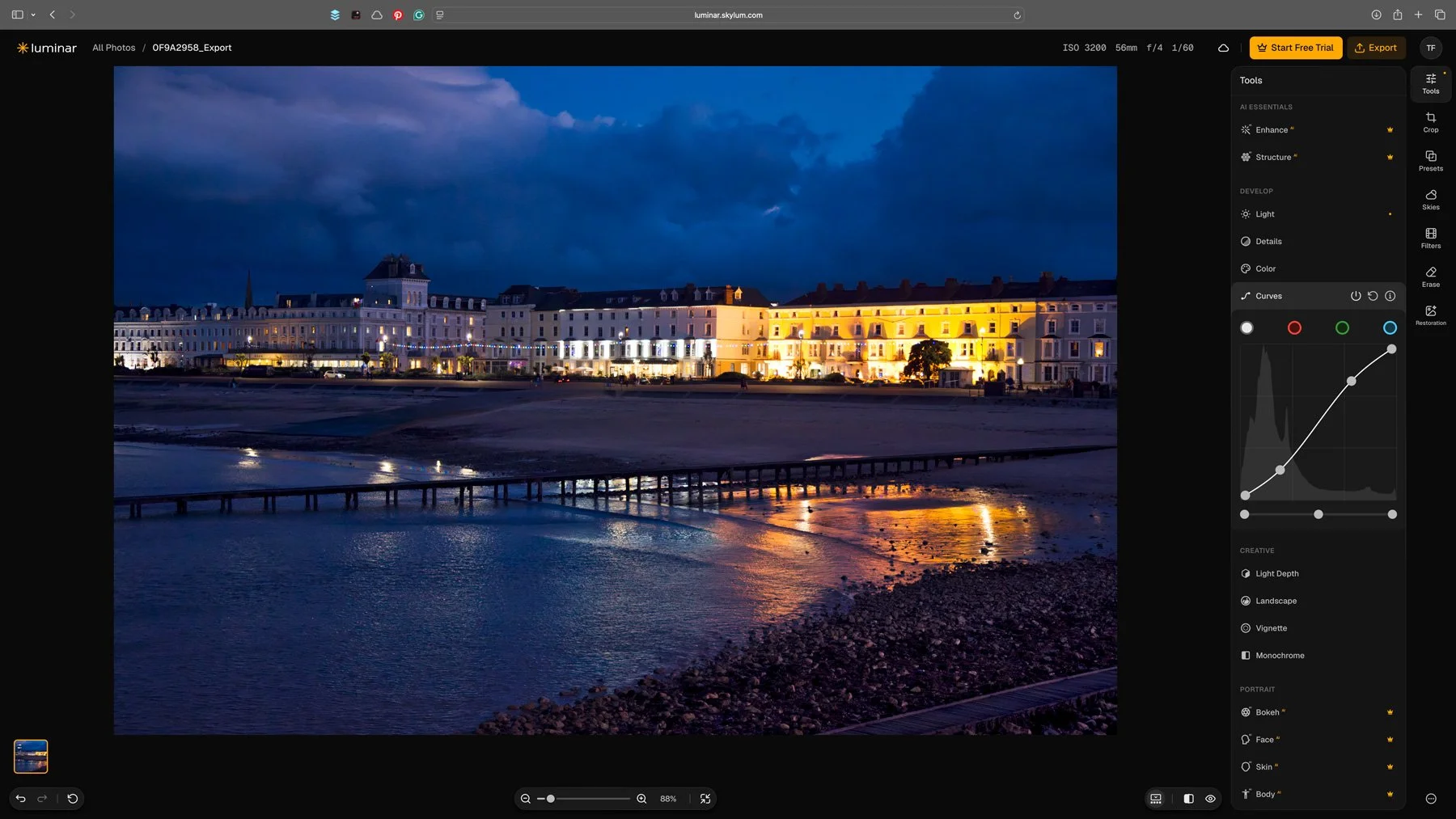
Task: Reset the Curves adjustment
Action: [1373, 296]
